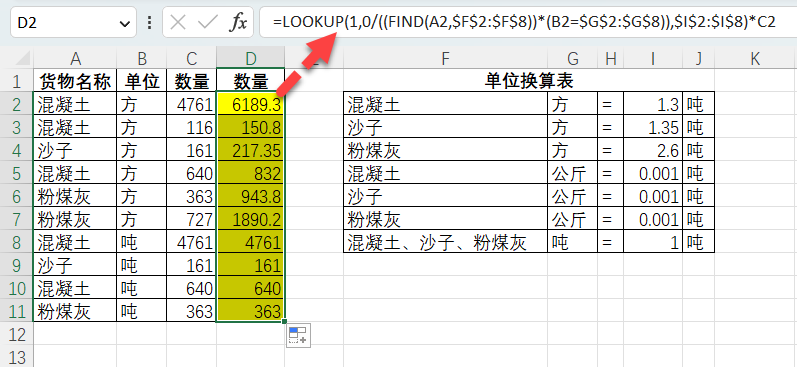Click cell G5 containing 公斤
The width and height of the screenshot is (797, 367).
(x=573, y=173)
